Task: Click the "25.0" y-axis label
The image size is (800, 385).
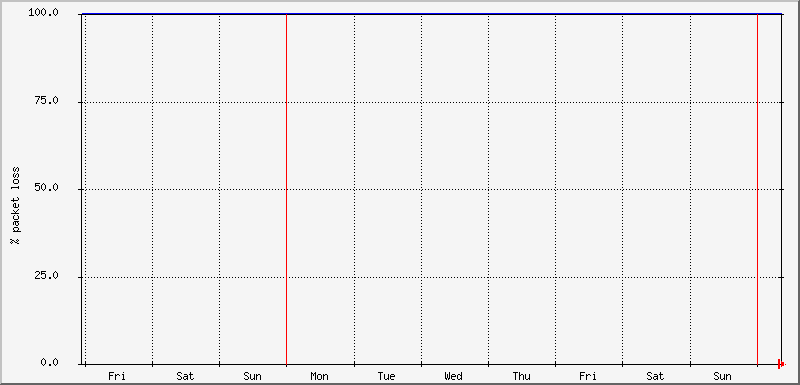Action: (x=47, y=276)
